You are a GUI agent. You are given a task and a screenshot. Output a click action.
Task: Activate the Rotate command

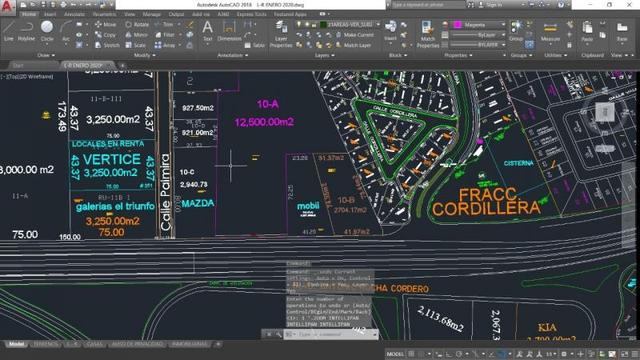tap(137, 24)
